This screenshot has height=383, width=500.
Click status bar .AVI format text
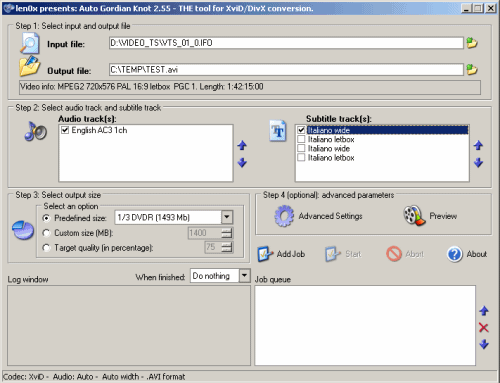tap(166, 377)
